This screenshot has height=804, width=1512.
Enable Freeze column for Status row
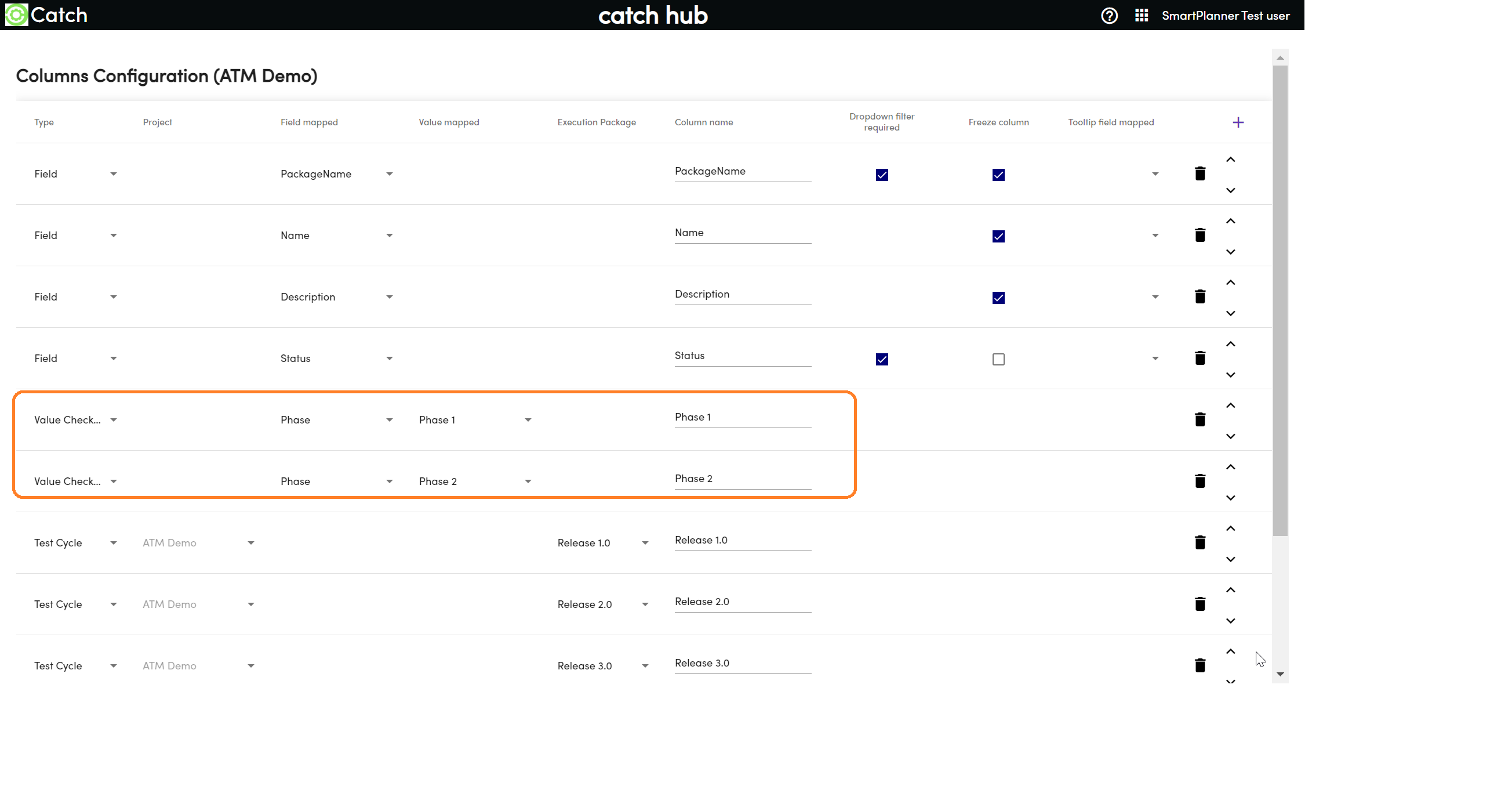pos(998,360)
